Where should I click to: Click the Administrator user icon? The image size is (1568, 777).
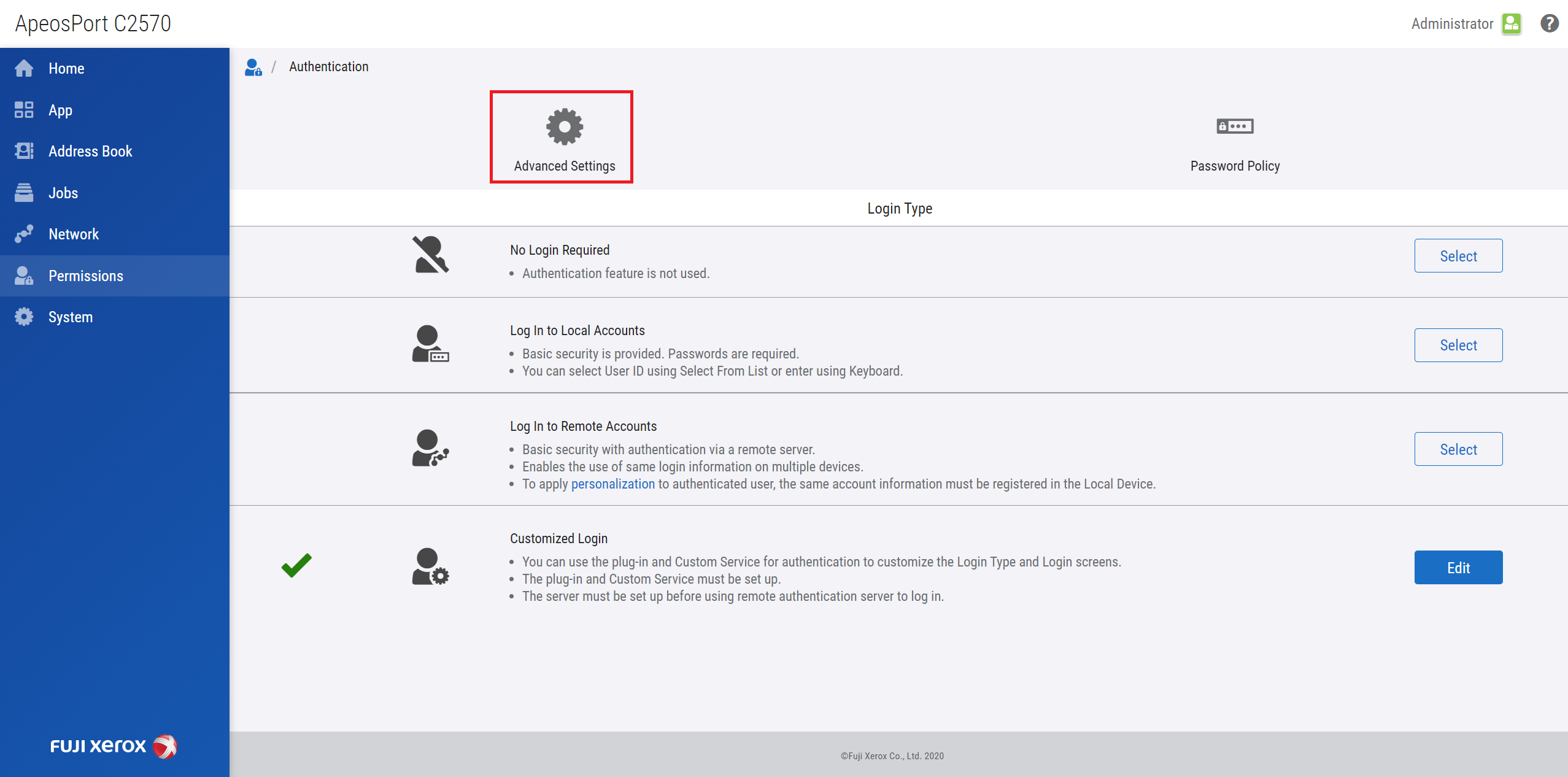click(1511, 23)
